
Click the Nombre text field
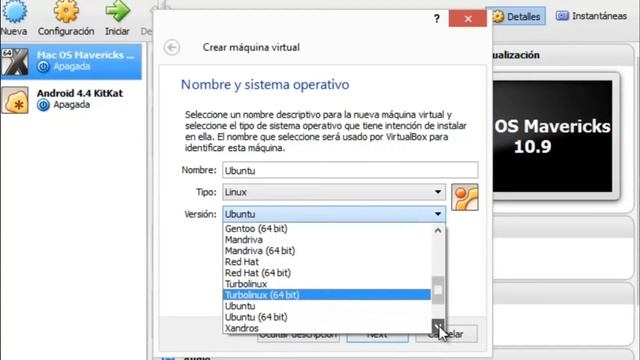coord(350,170)
